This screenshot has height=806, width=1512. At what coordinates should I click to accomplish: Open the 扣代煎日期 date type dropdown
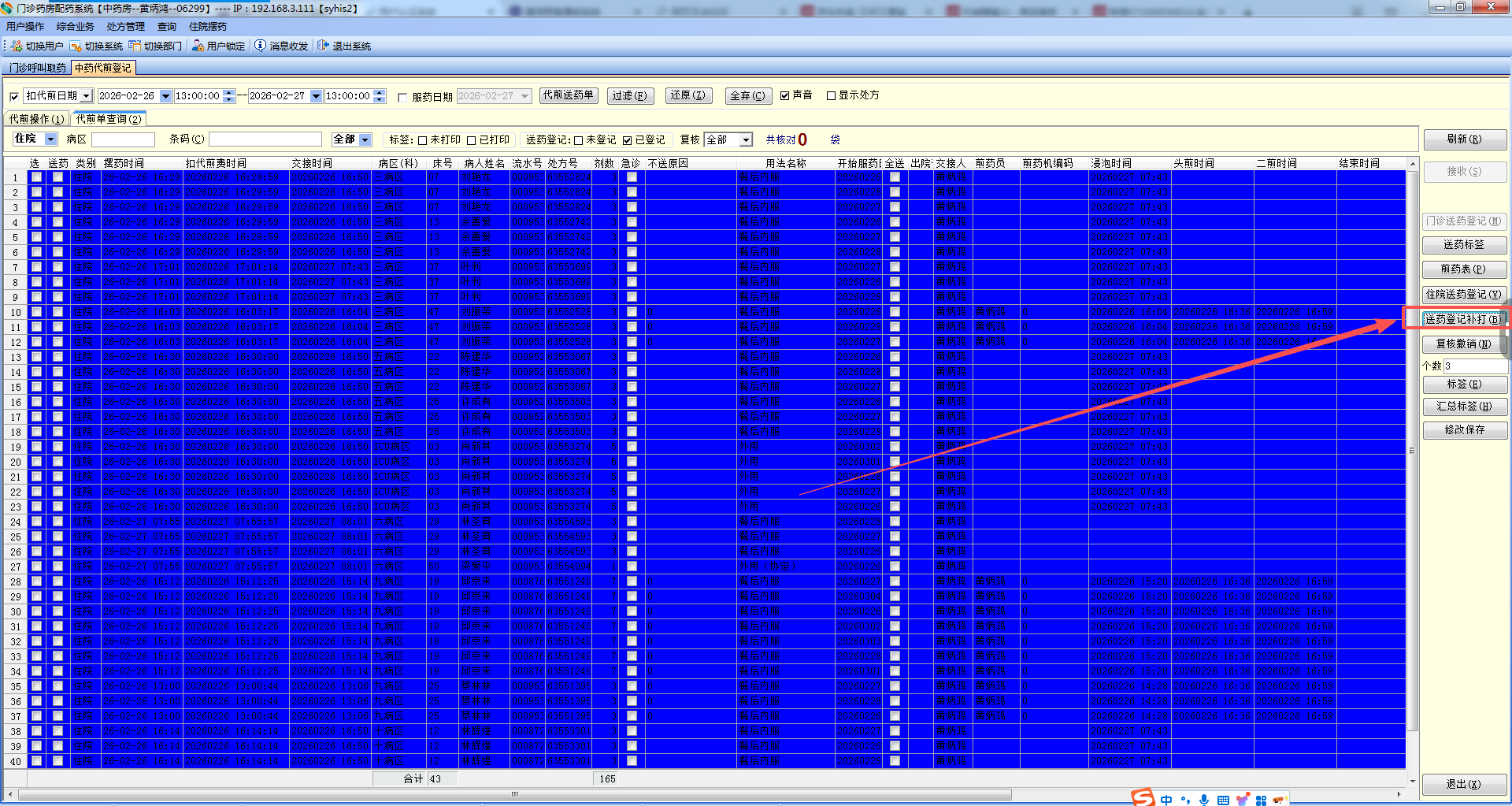[x=87, y=96]
